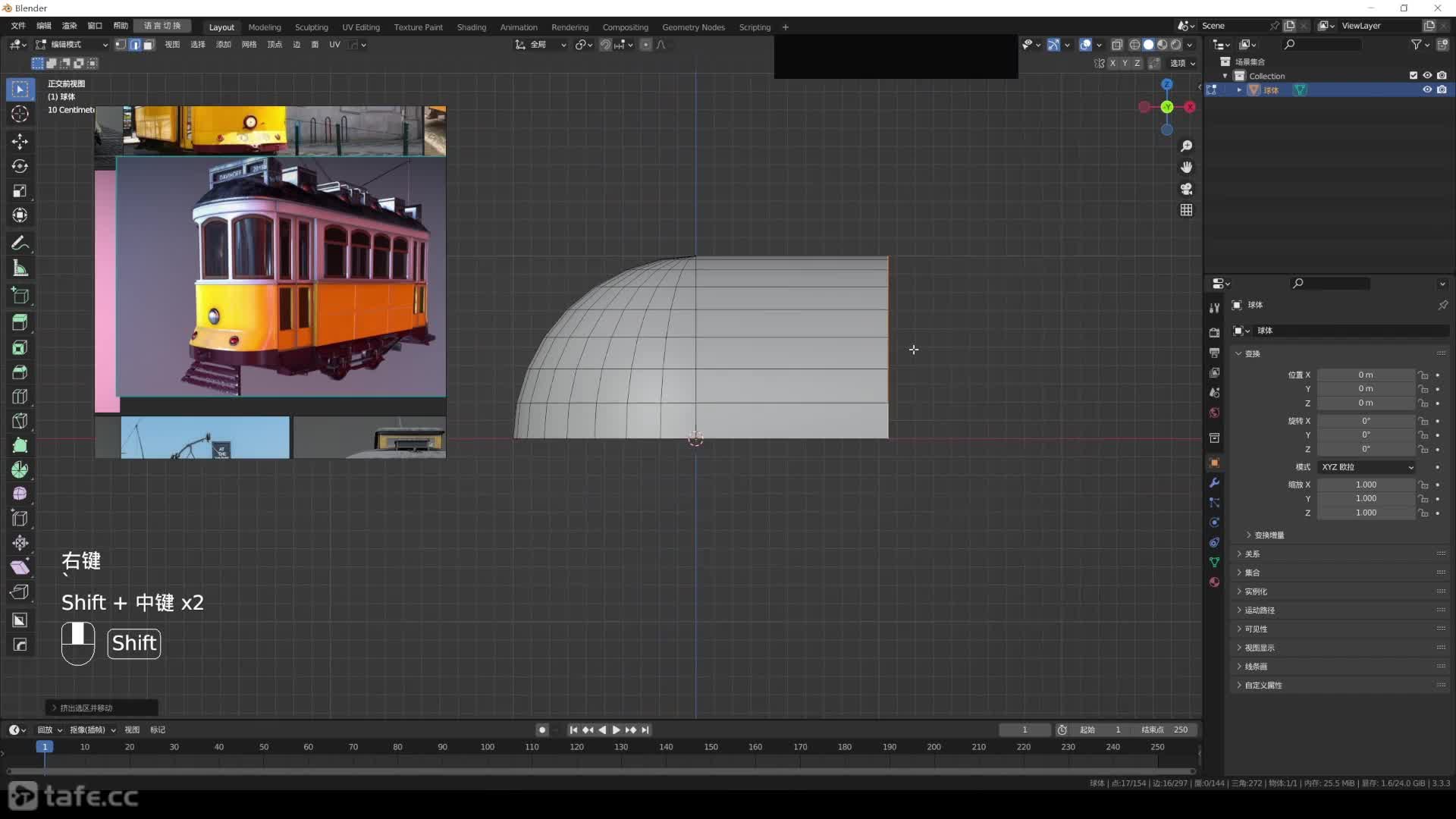Select the Inset Faces tool
Viewport: 1456px width, 819px height.
pyautogui.click(x=20, y=347)
